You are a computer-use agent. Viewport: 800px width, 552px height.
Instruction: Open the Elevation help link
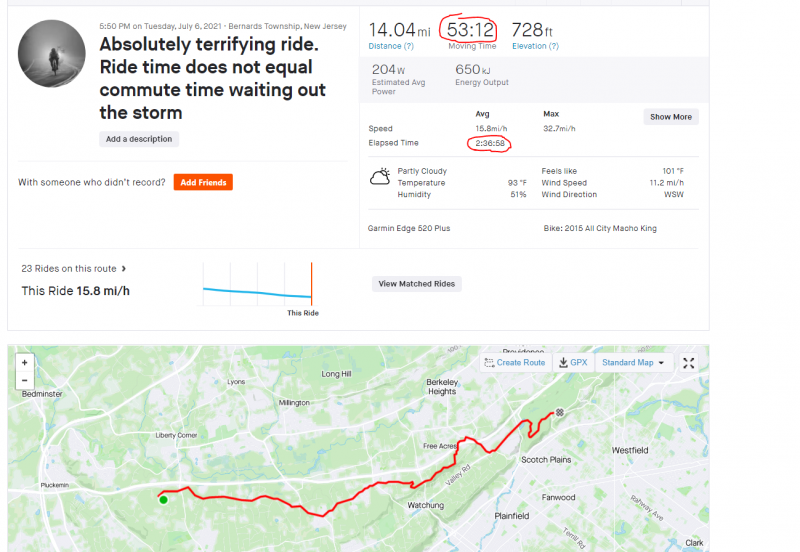click(535, 46)
